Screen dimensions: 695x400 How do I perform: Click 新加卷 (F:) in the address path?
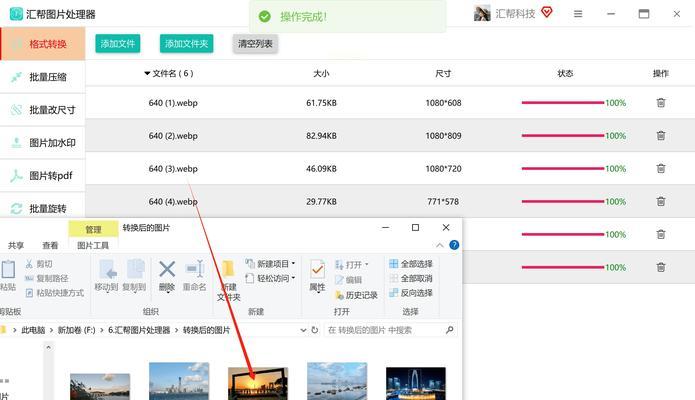click(76, 330)
